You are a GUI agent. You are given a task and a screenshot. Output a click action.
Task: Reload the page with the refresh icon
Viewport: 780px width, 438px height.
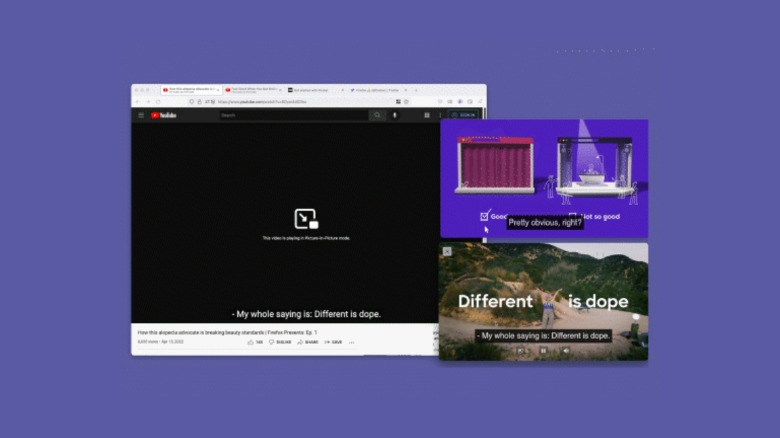coord(158,102)
